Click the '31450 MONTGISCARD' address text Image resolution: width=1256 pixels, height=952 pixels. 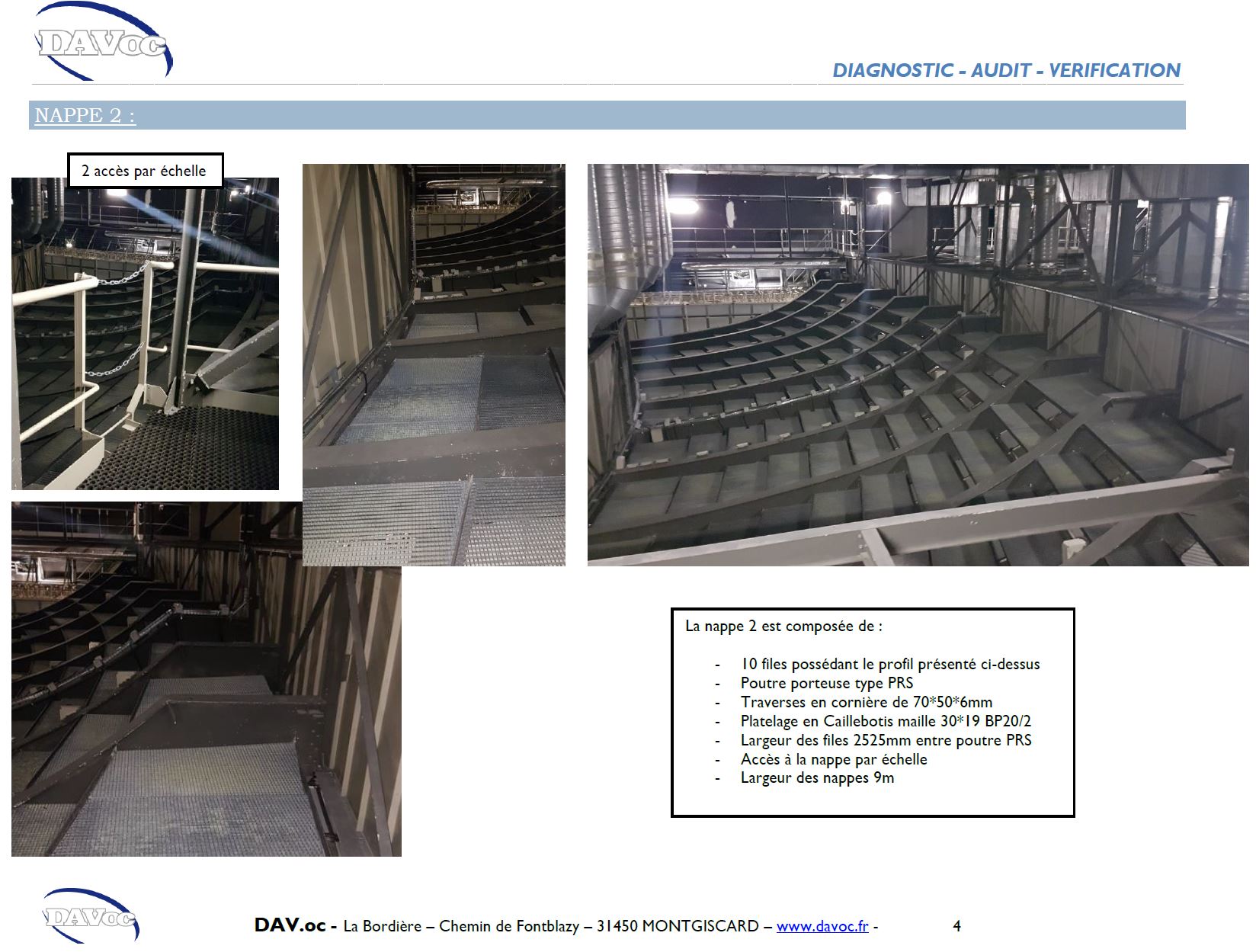click(x=678, y=926)
